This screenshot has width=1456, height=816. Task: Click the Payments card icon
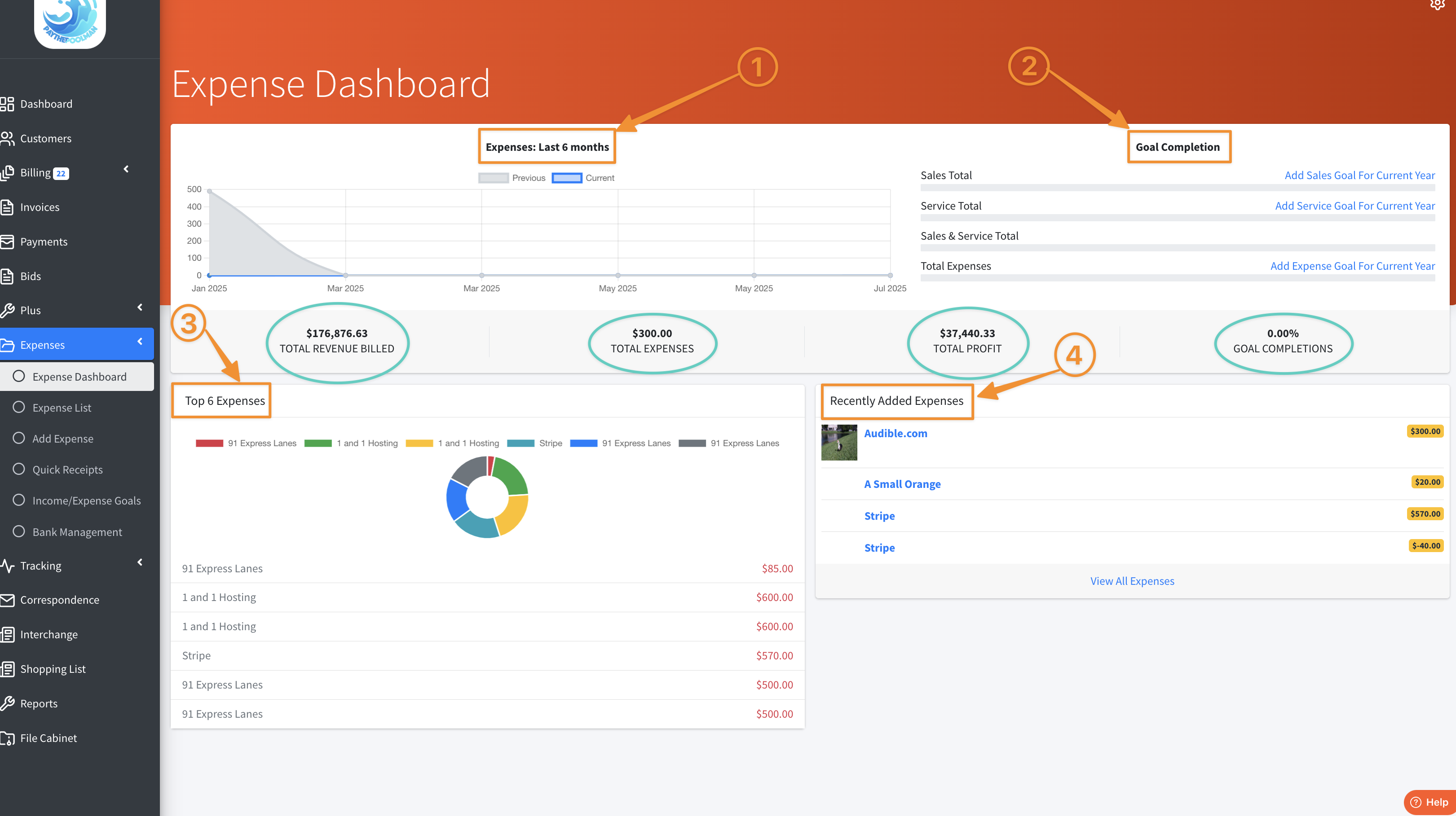(x=7, y=241)
